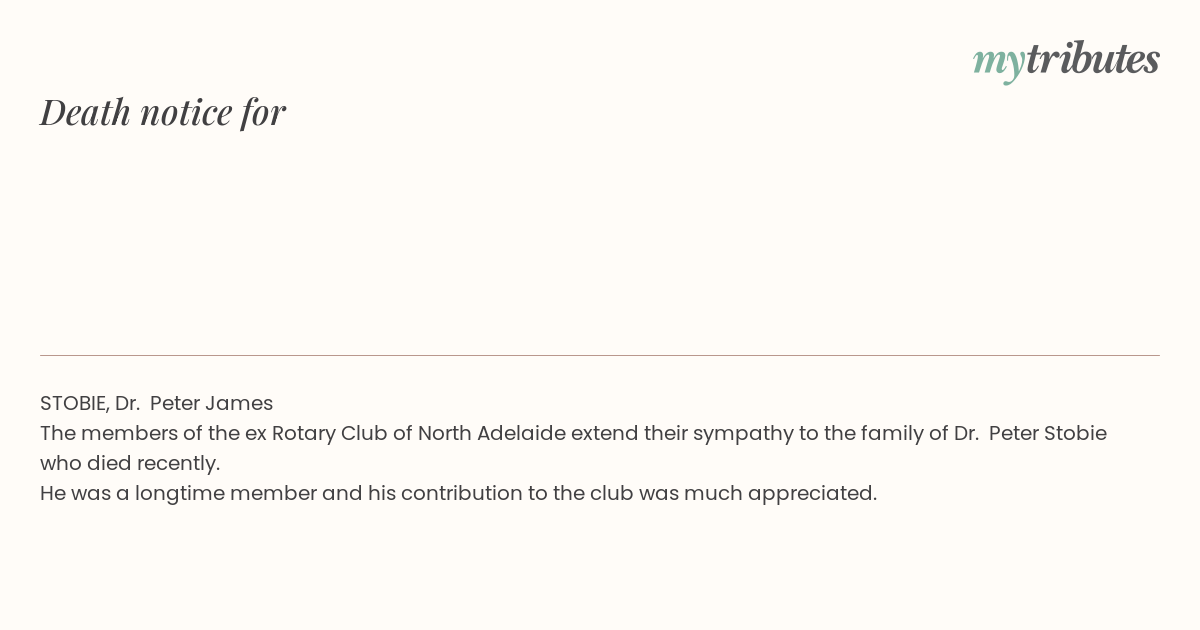Click the surname "STOBIE" in notice

pyautogui.click(x=73, y=403)
